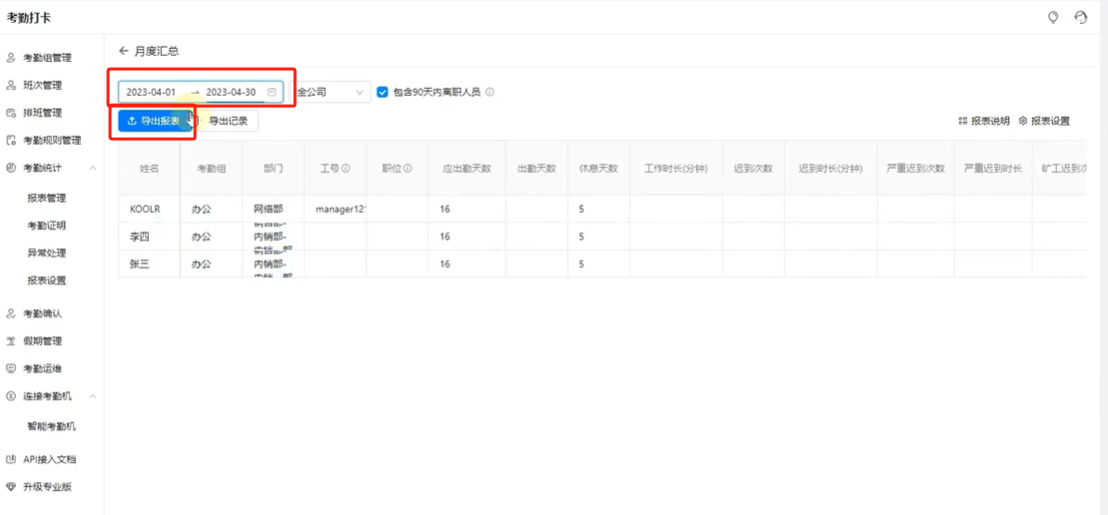Click the lightbulb tips icon in header

[1052, 18]
